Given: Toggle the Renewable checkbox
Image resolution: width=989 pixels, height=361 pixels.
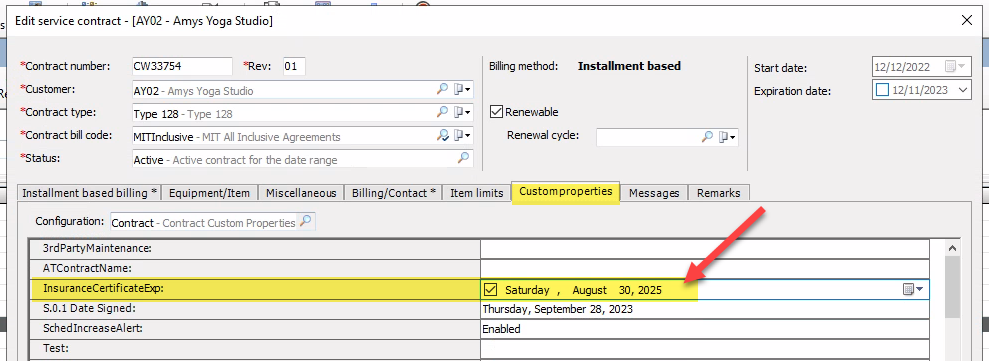Looking at the screenshot, I should pyautogui.click(x=496, y=112).
